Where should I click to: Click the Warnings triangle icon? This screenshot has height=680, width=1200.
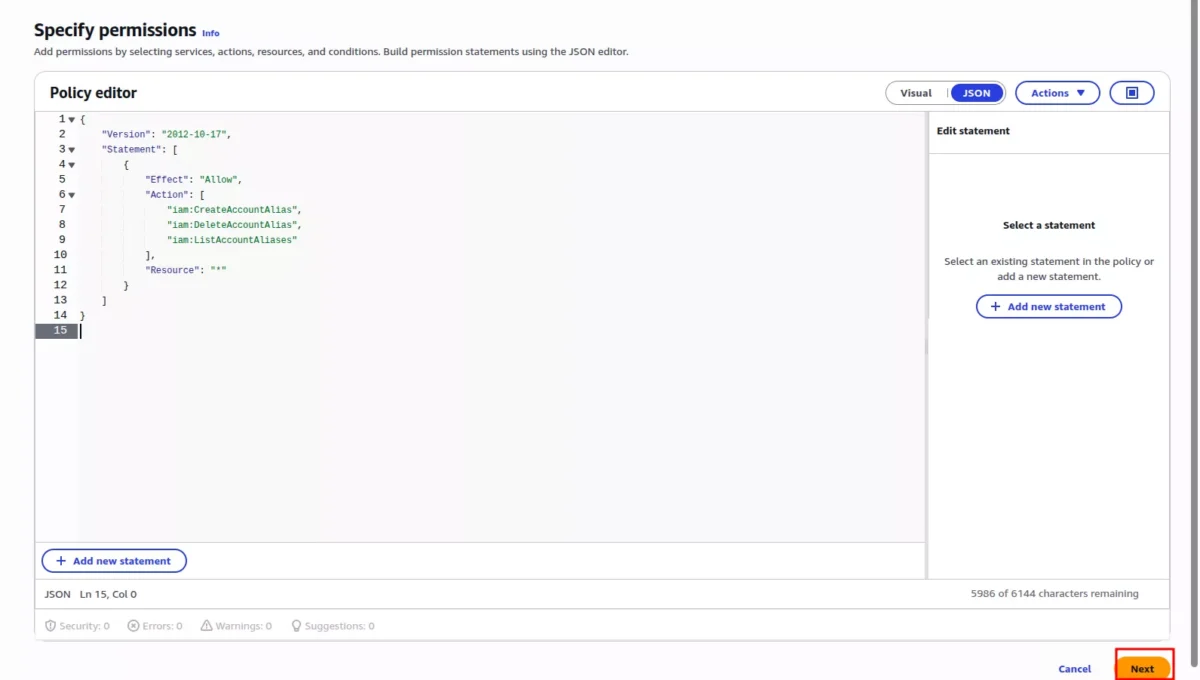tap(206, 626)
